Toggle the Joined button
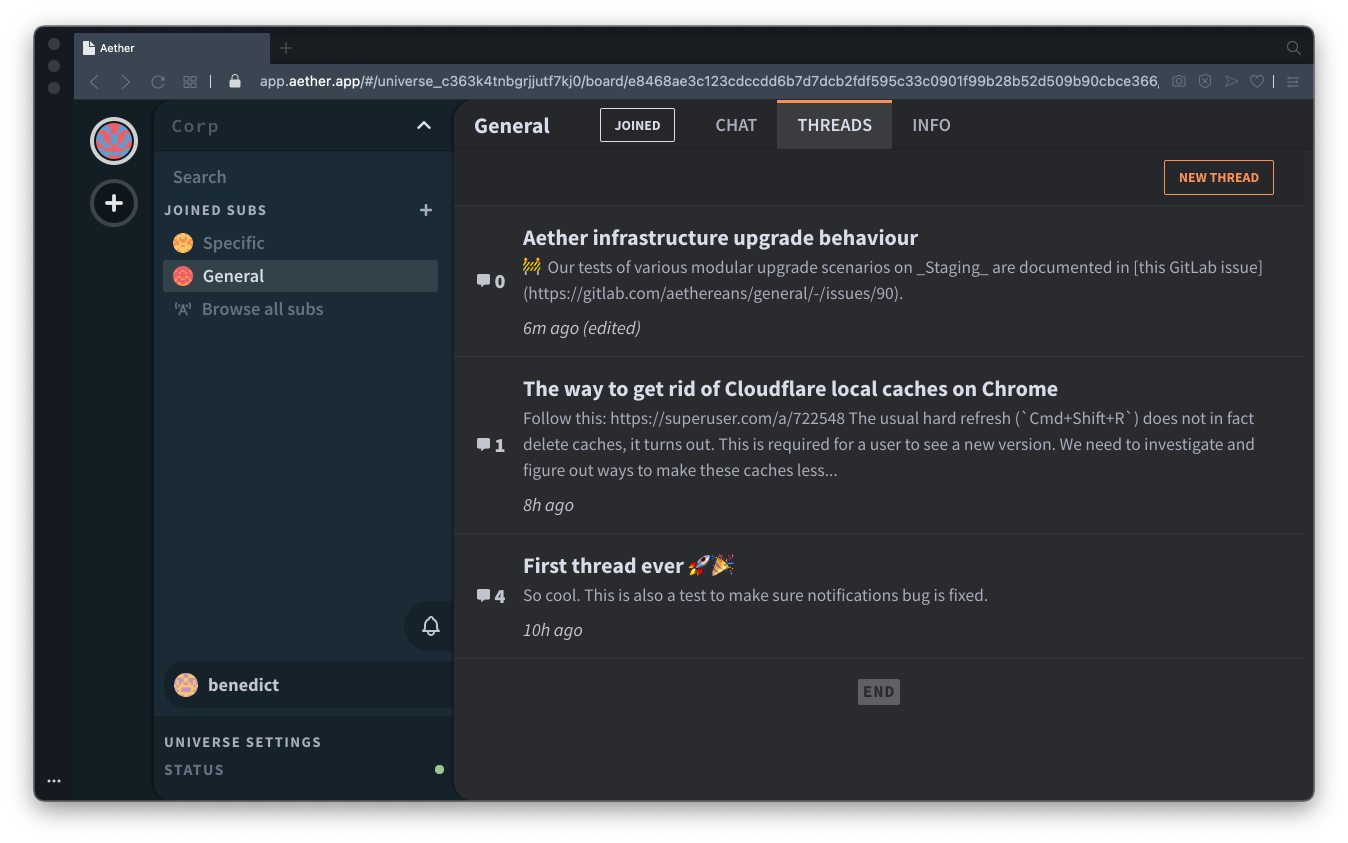The image size is (1348, 843). click(637, 125)
